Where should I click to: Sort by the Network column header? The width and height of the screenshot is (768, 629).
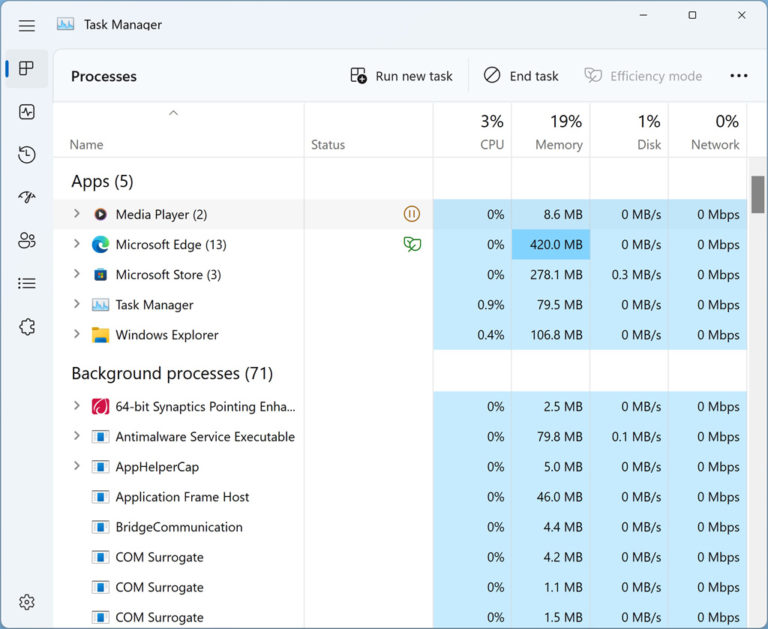(x=715, y=145)
